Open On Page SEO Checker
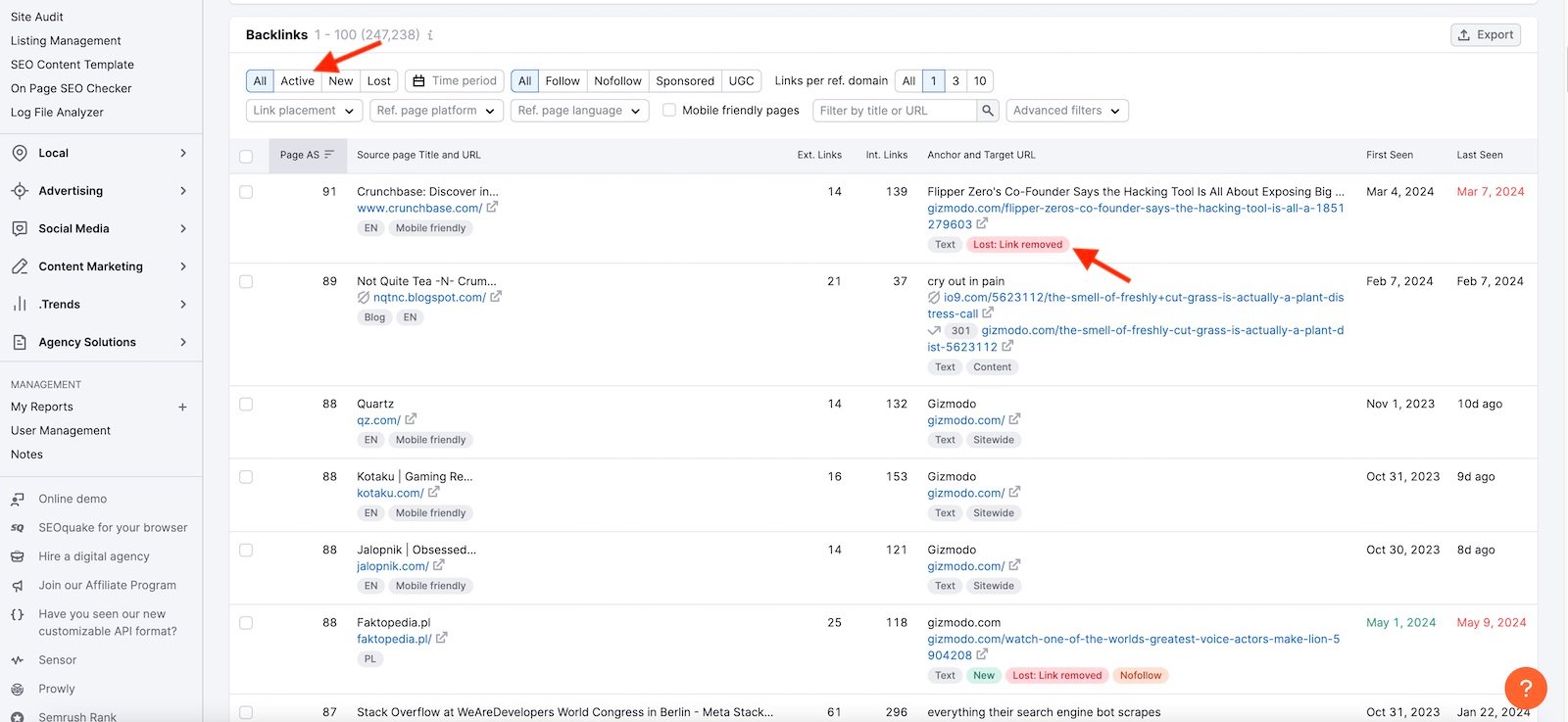The height and width of the screenshot is (722, 1568). (x=72, y=88)
